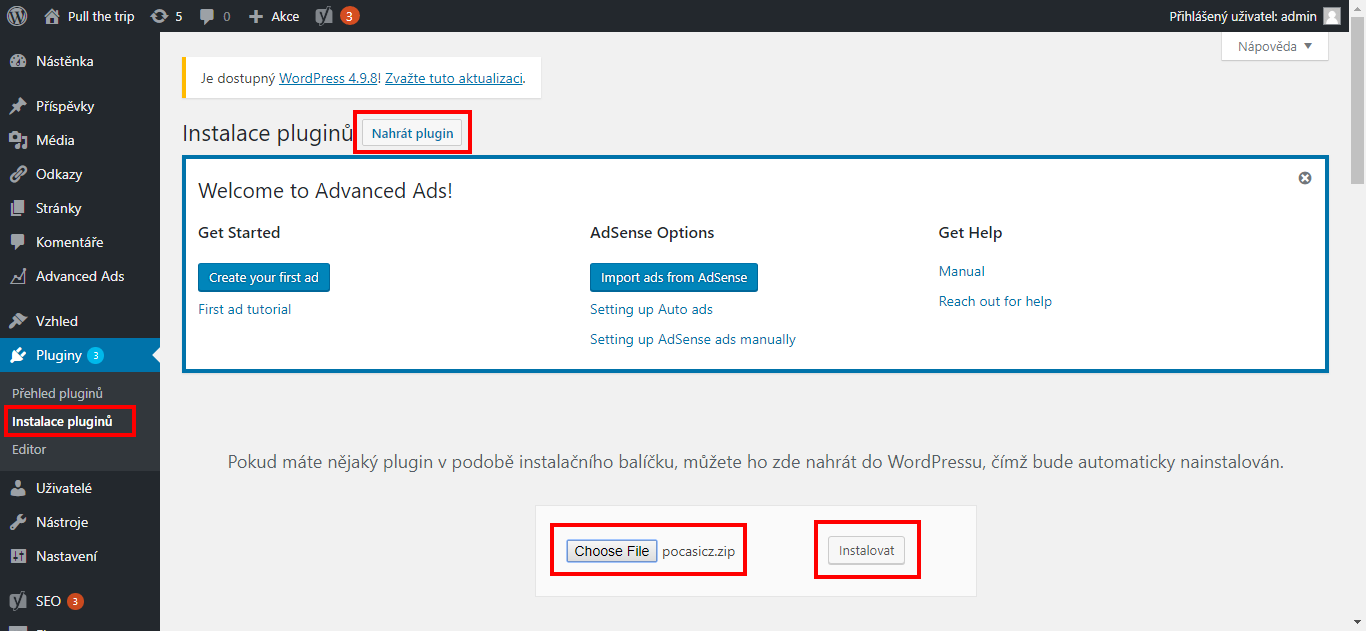The width and height of the screenshot is (1366, 631).
Task: Click the updates icon showing 5
Action: [x=159, y=16]
